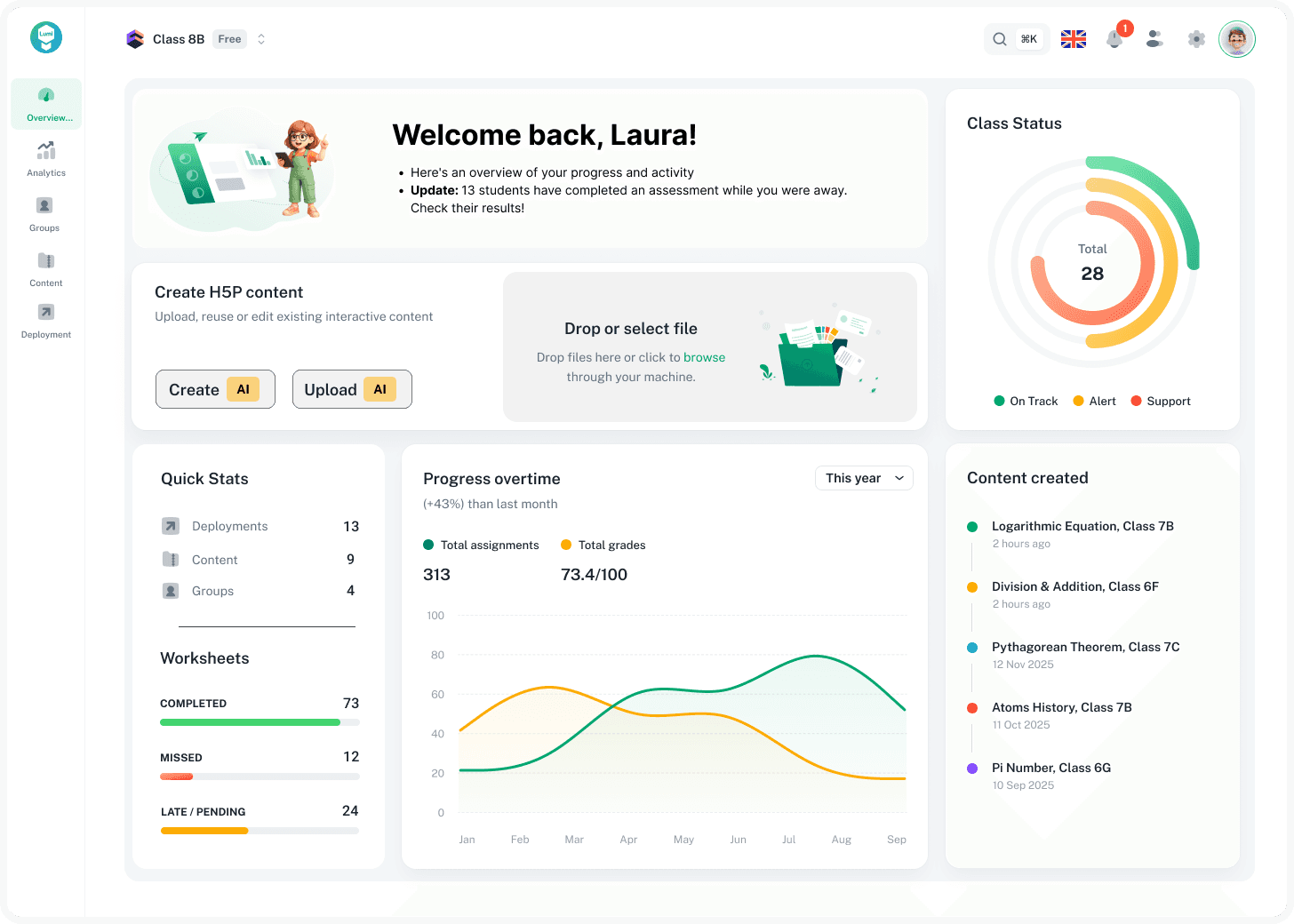1294x924 pixels.
Task: Click the Missed worksheets progress bar
Action: pos(260,777)
